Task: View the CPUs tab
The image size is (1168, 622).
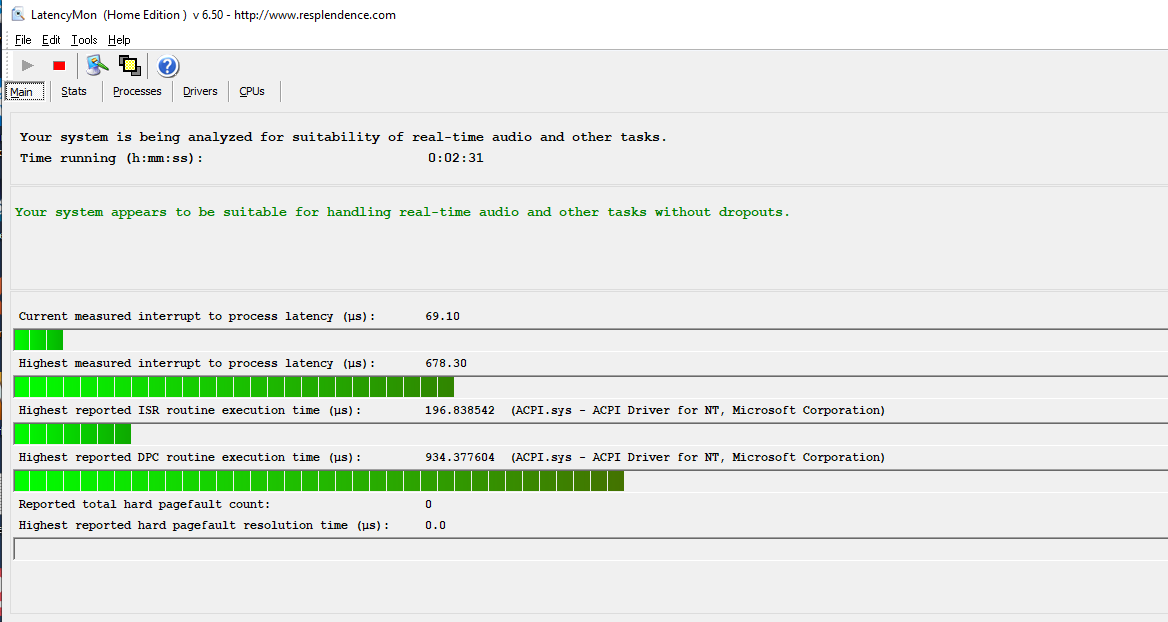Action: point(252,91)
